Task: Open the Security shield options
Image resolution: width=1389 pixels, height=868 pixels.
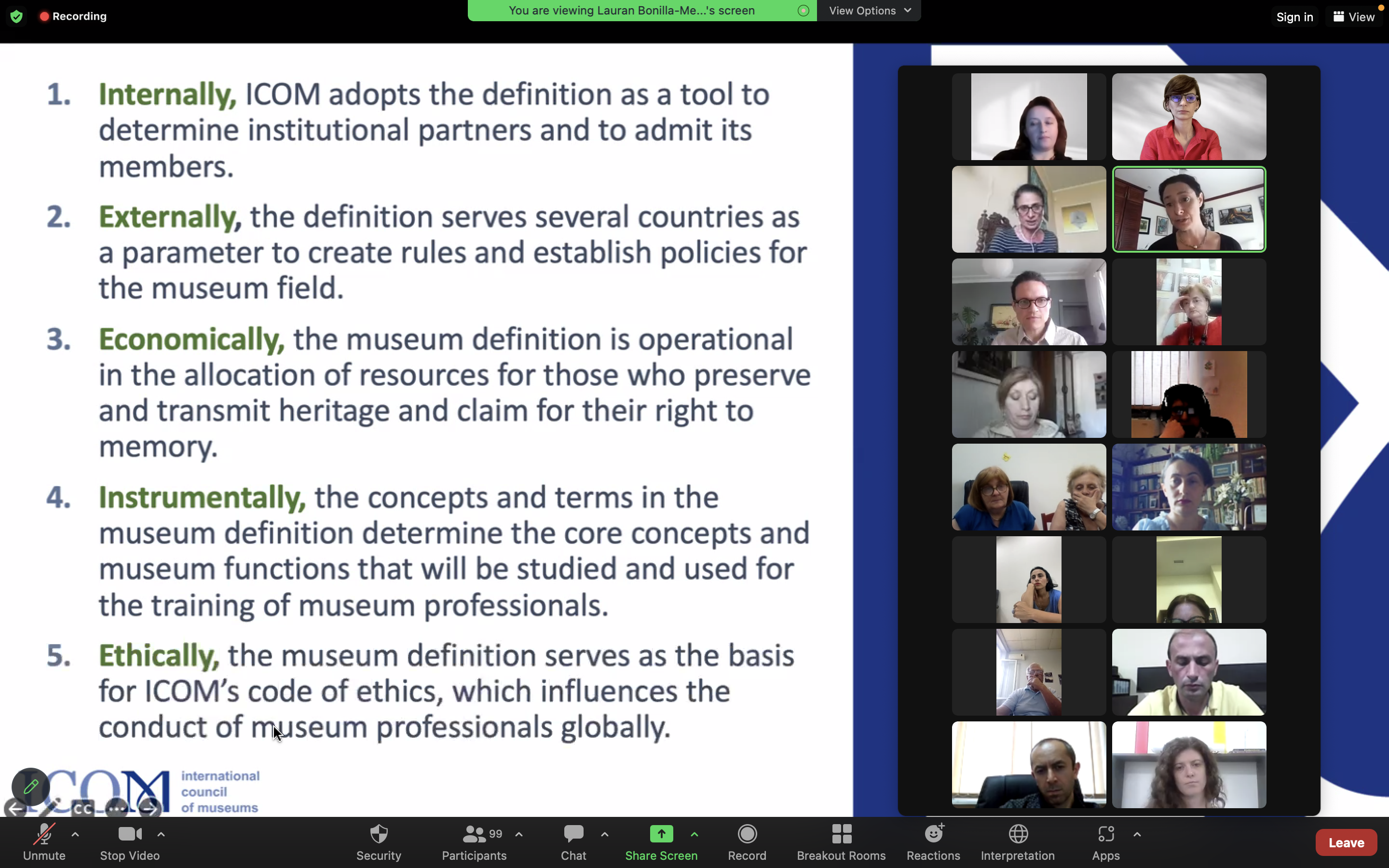Action: tap(378, 841)
